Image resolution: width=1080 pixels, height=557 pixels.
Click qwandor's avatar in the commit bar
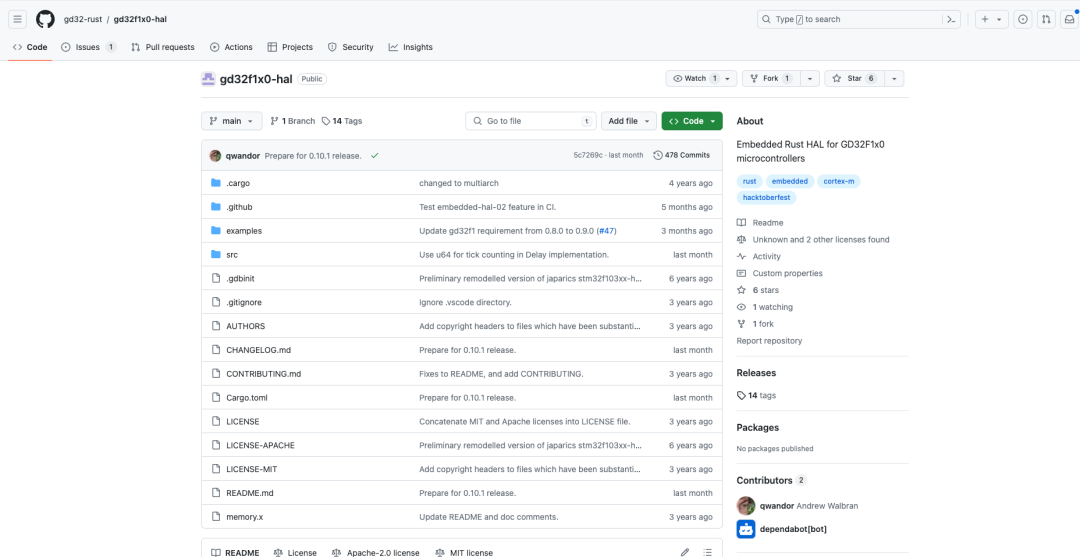(216, 156)
